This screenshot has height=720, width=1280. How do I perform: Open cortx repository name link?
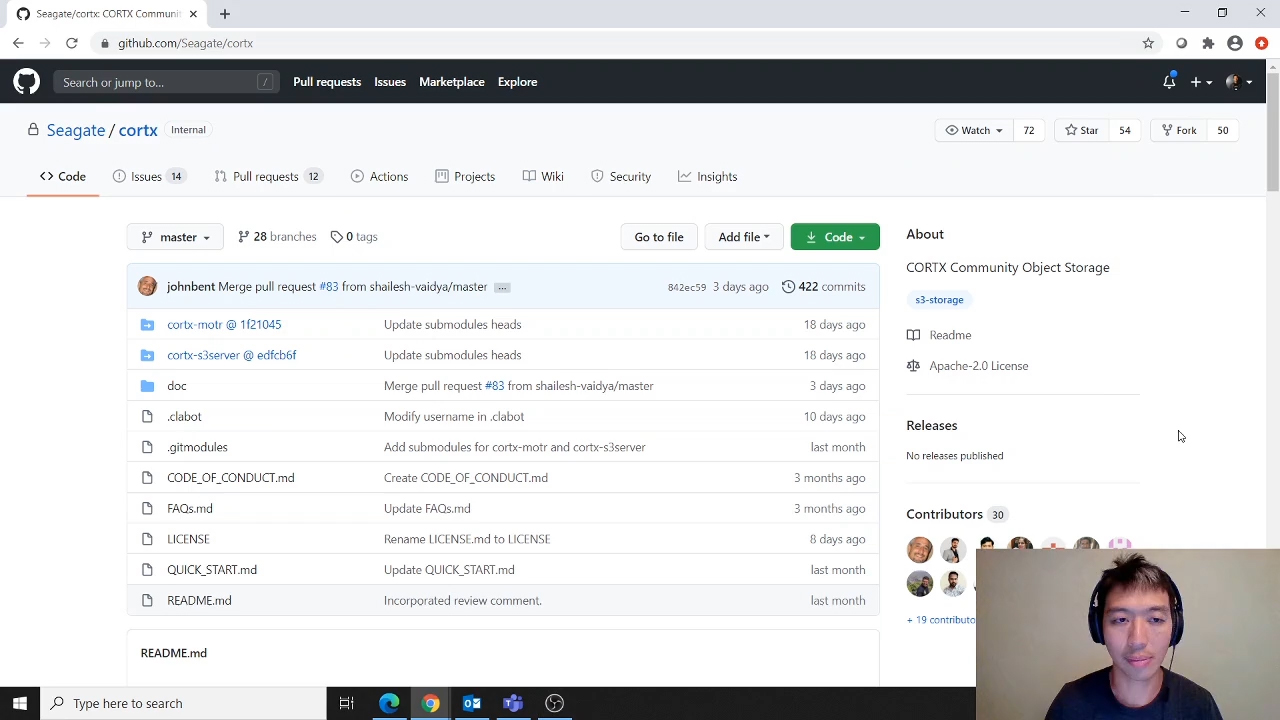coord(138,130)
